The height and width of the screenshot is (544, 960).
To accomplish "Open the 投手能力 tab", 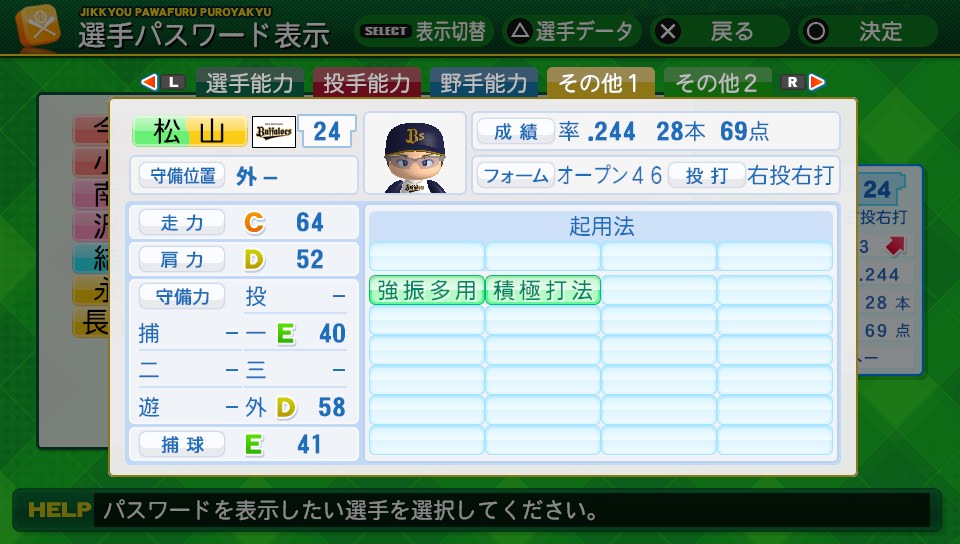I will point(367,83).
